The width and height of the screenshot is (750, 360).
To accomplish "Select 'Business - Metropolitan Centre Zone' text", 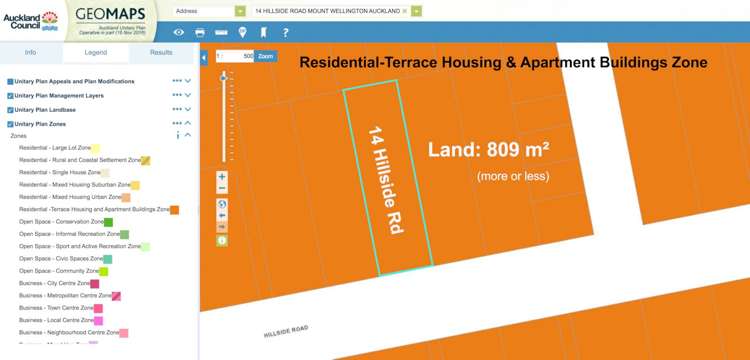I will [66, 295].
